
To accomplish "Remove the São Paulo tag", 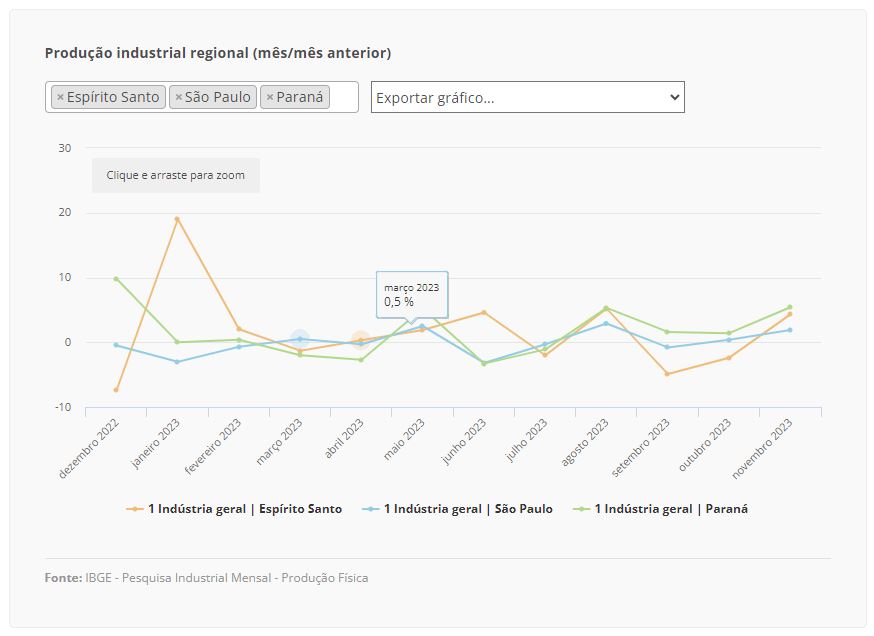I will tap(179, 97).
